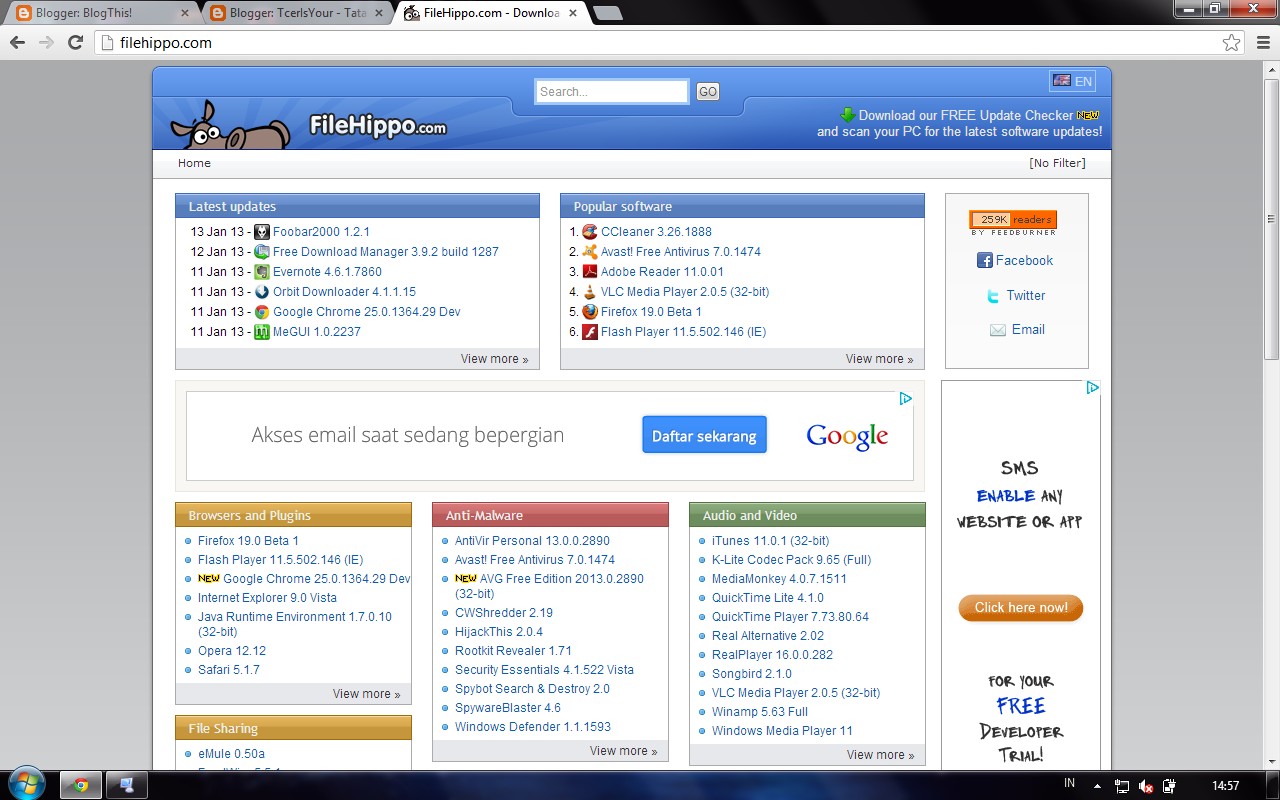Click the Adobe Reader icon
Viewport: 1280px width, 800px height.
click(590, 272)
